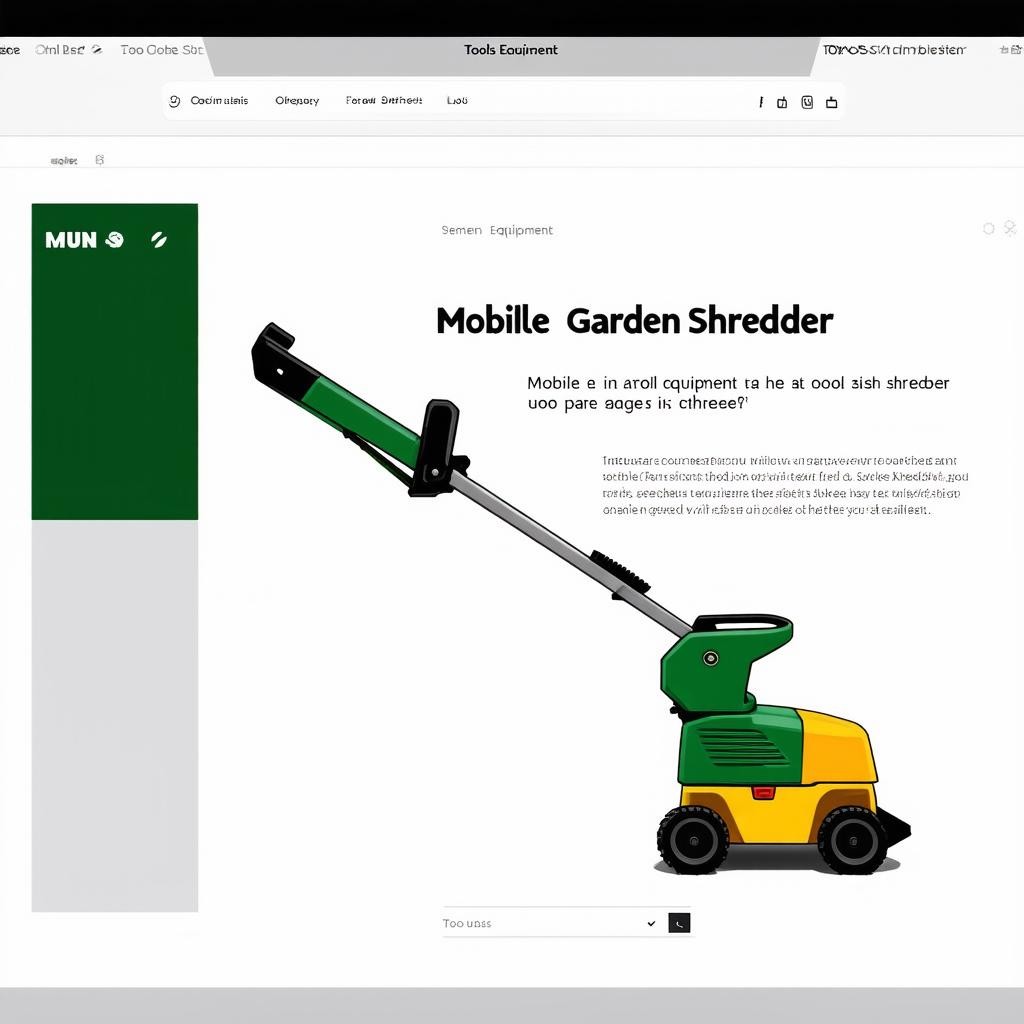This screenshot has height=1024, width=1024.
Task: Click the small icon below the toolbar
Action: [x=99, y=160]
